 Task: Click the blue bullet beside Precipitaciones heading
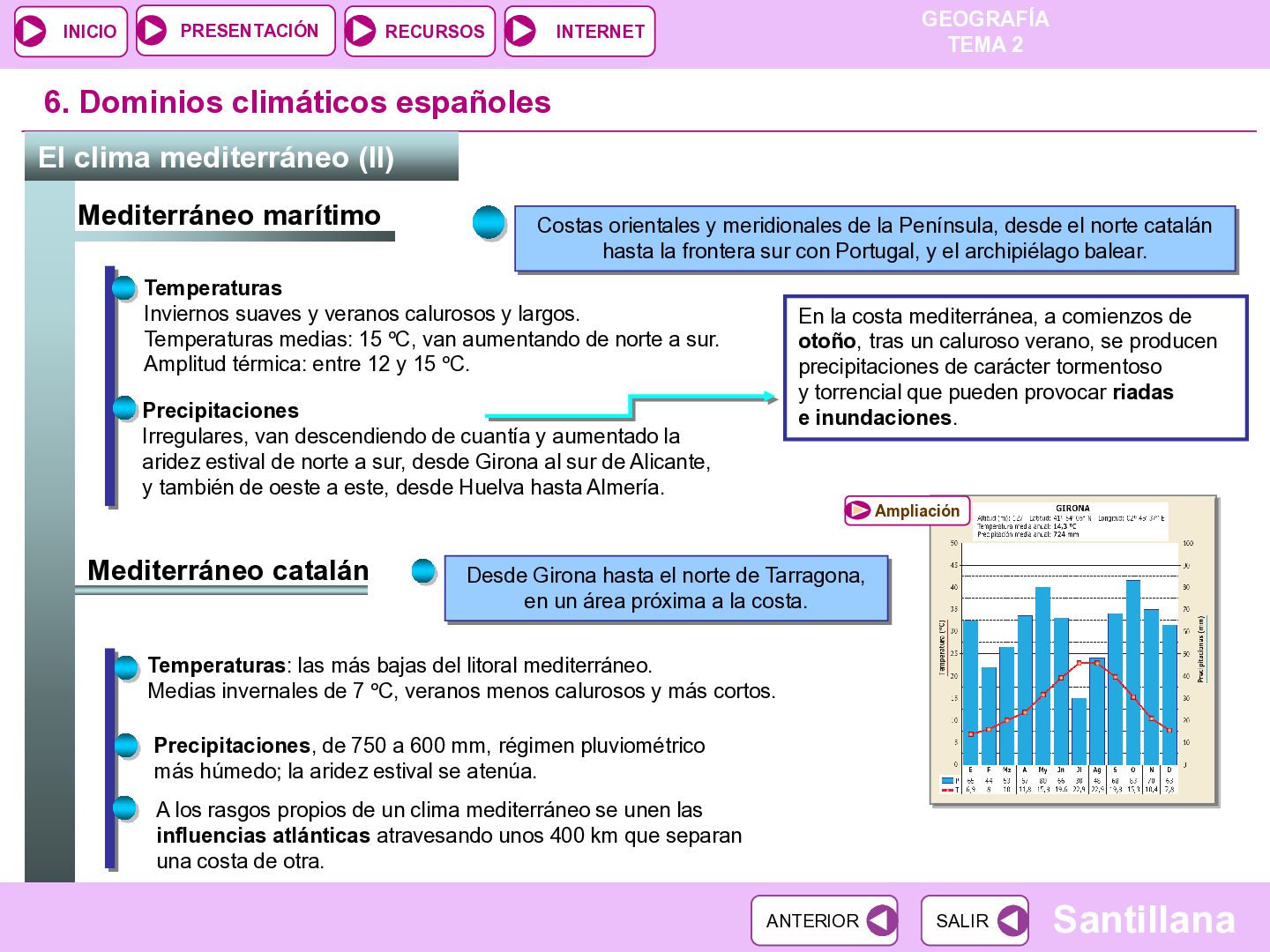tap(124, 408)
